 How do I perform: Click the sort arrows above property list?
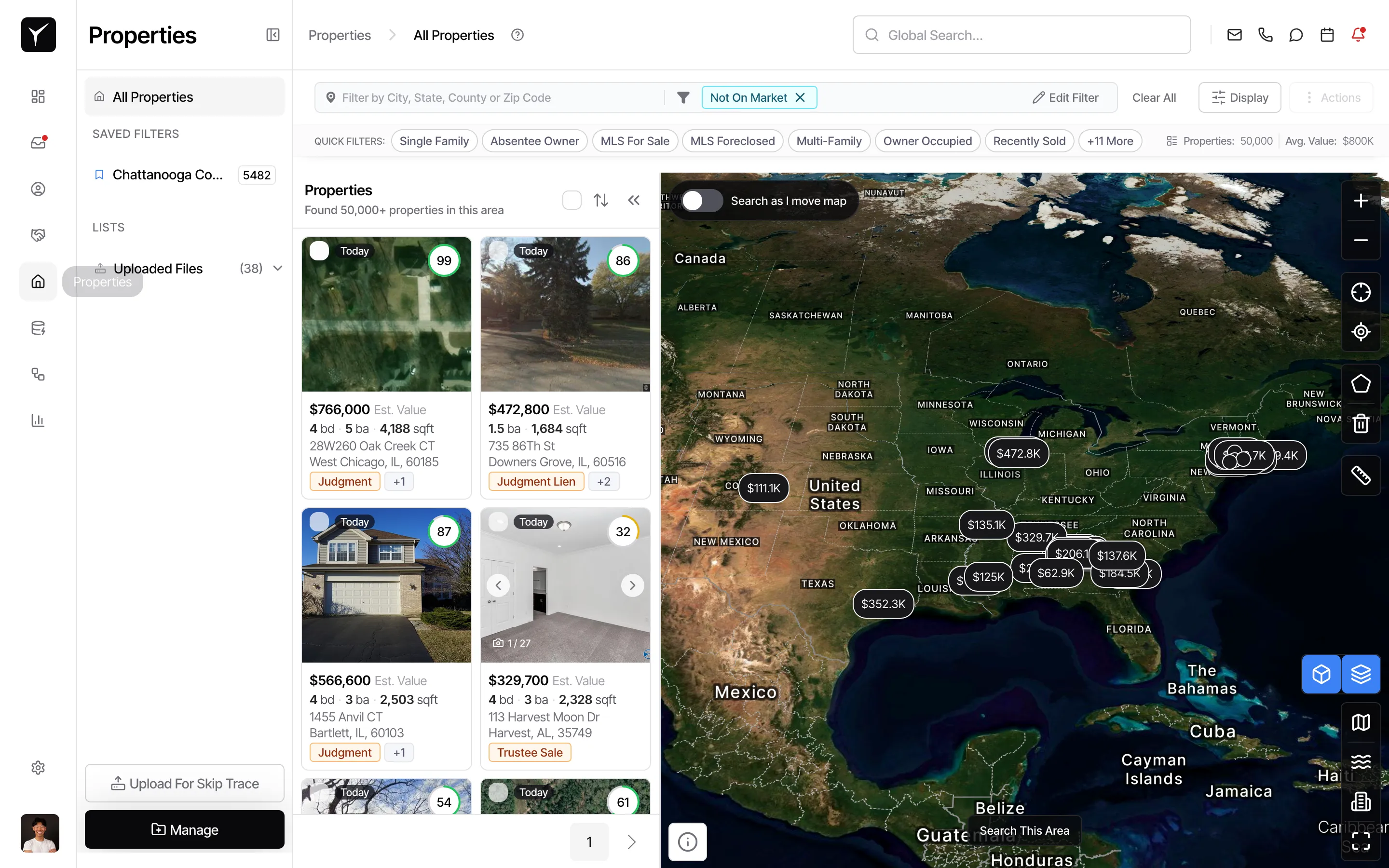point(600,200)
